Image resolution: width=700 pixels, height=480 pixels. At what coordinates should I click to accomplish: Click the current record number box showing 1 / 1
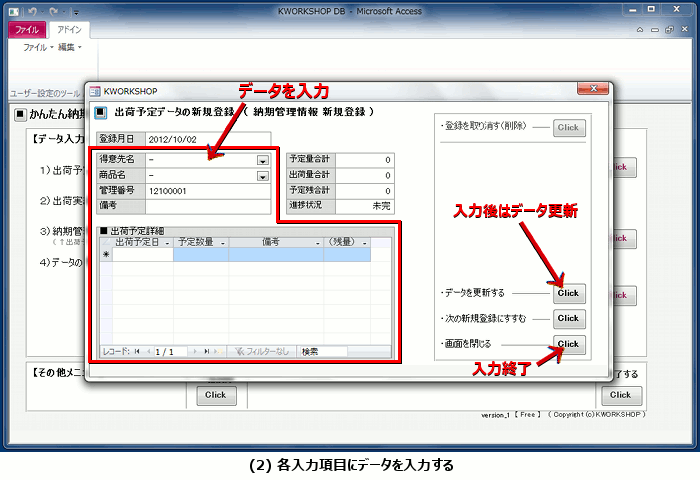click(171, 352)
